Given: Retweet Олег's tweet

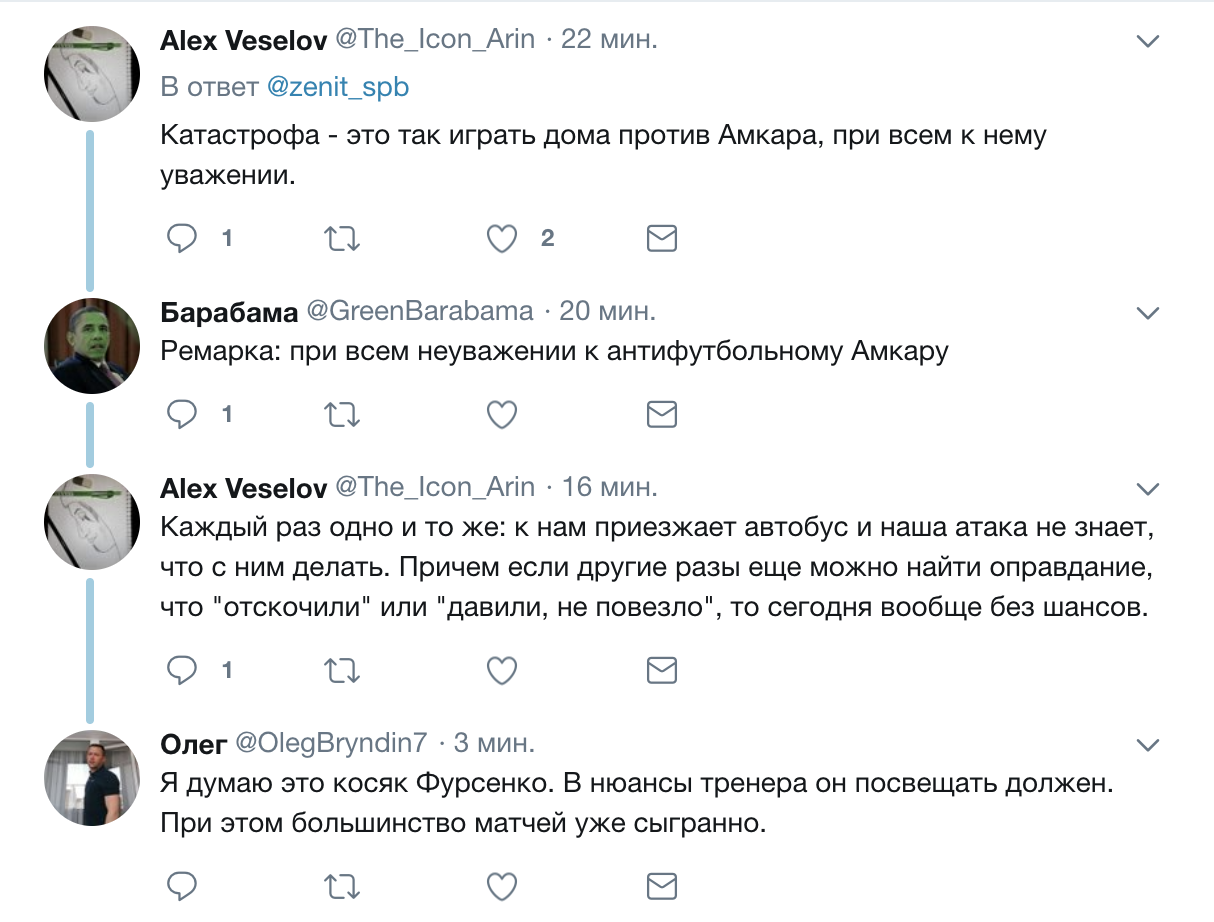Looking at the screenshot, I should click(343, 885).
